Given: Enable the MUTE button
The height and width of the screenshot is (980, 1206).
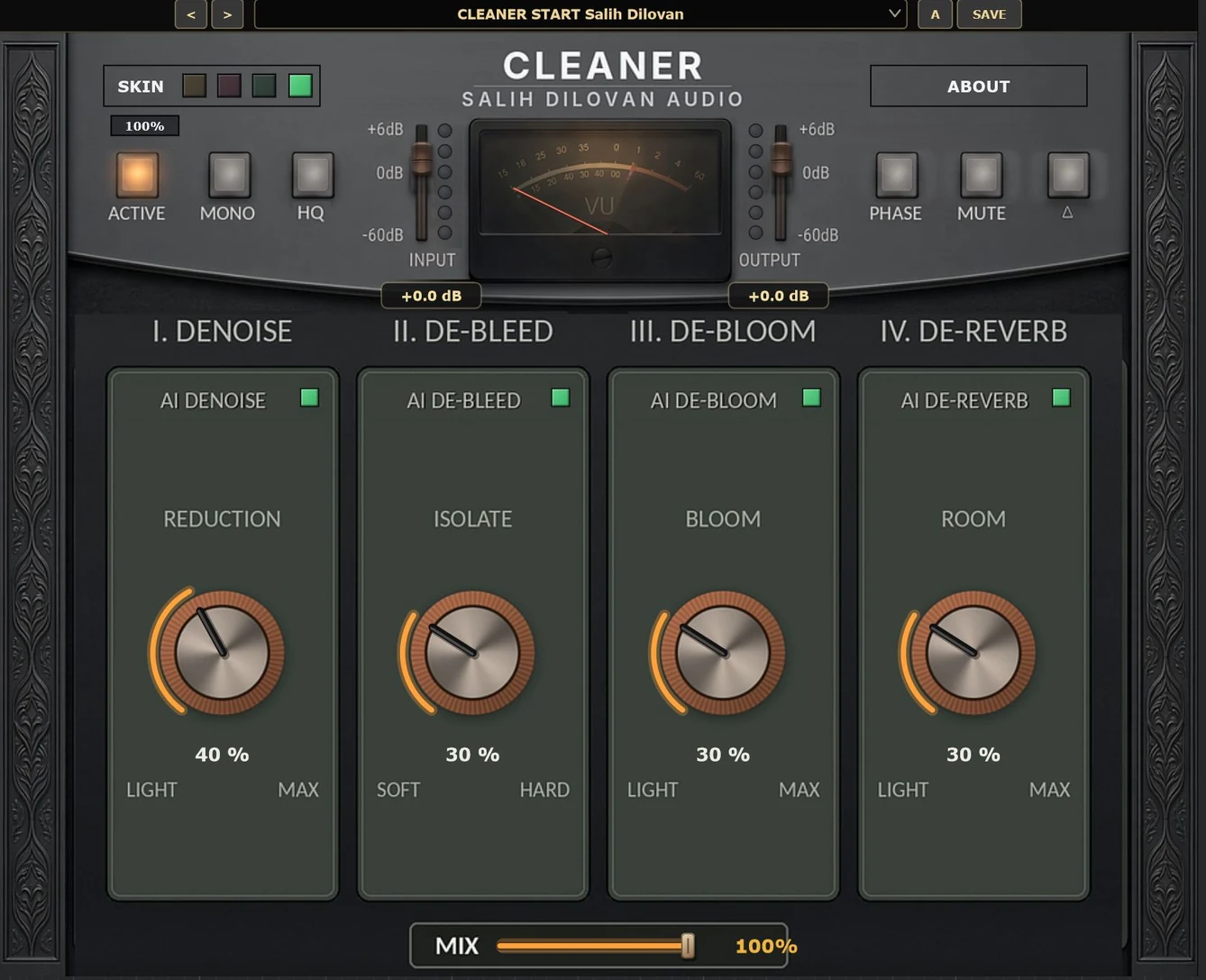Looking at the screenshot, I should (982, 174).
